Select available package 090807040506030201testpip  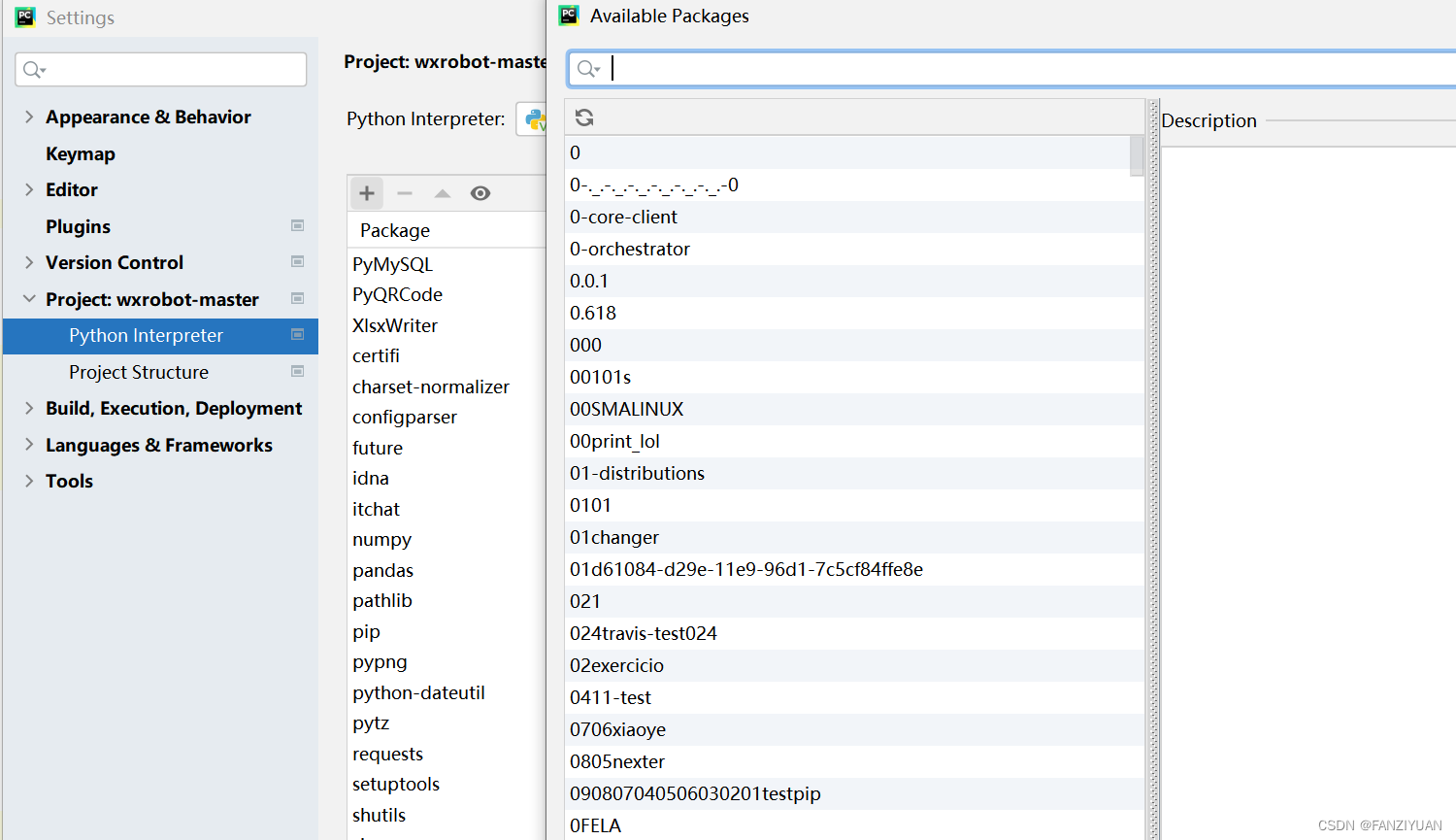pyautogui.click(x=855, y=793)
